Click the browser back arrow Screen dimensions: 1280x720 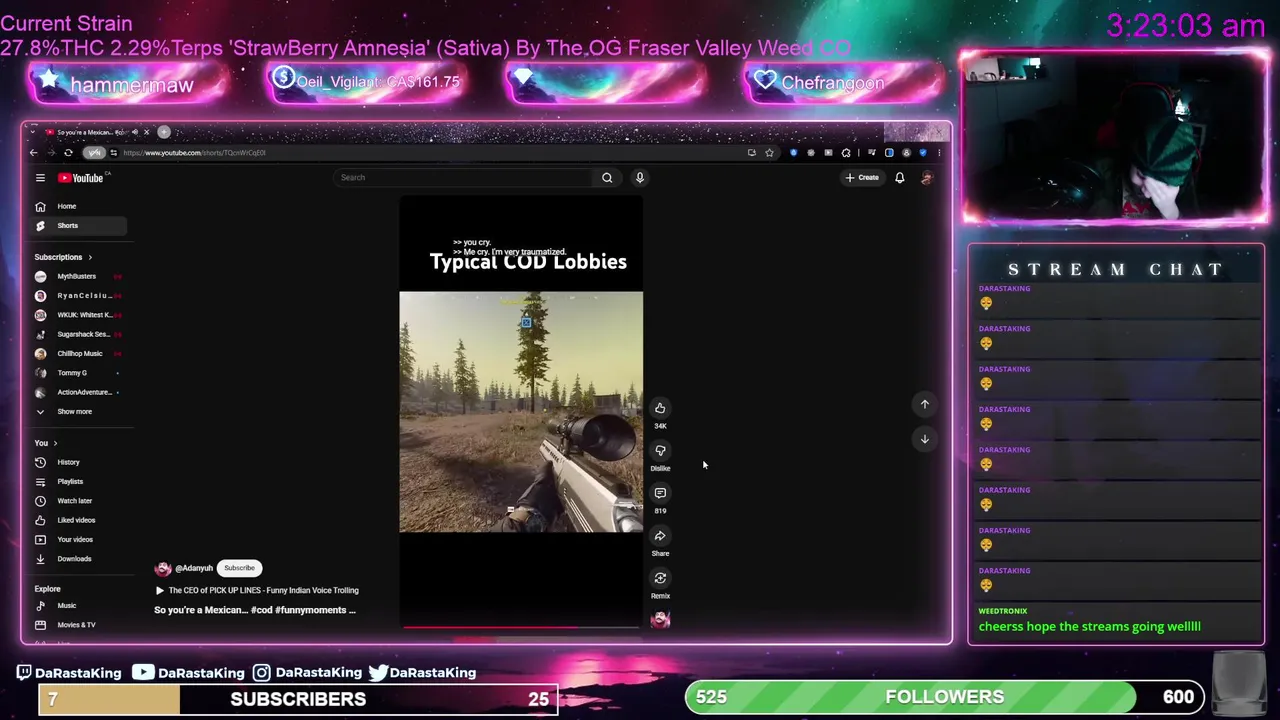coord(33,153)
